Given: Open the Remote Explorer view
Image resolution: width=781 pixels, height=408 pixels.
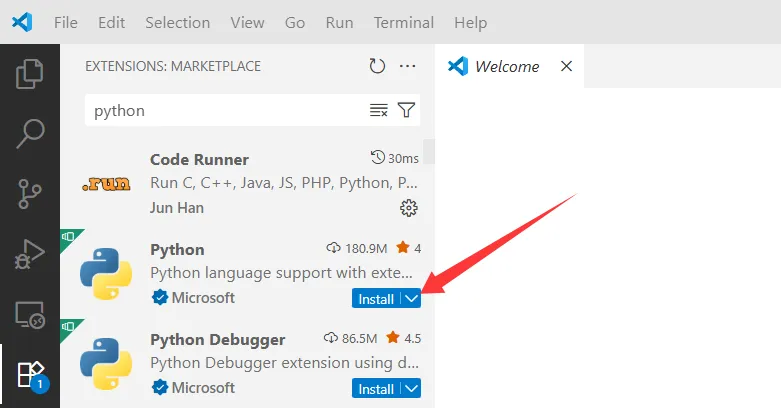Looking at the screenshot, I should (x=30, y=314).
